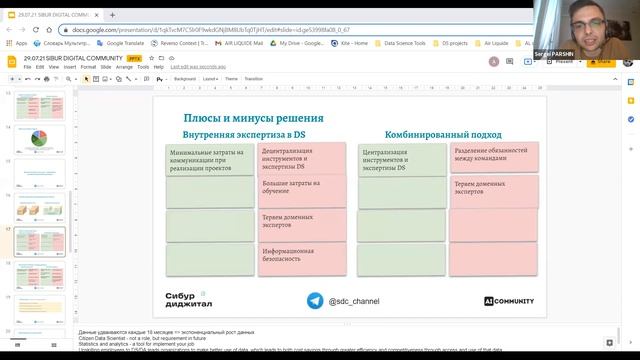
Task: Open the comment history icon
Action: point(509,62)
